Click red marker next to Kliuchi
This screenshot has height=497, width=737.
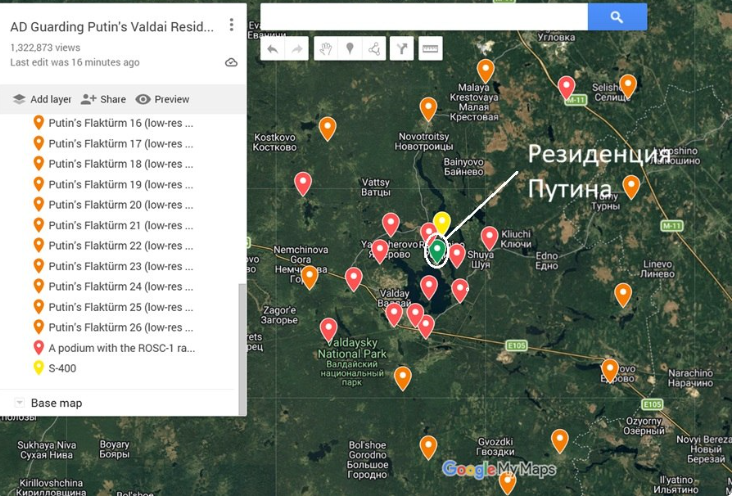click(489, 237)
